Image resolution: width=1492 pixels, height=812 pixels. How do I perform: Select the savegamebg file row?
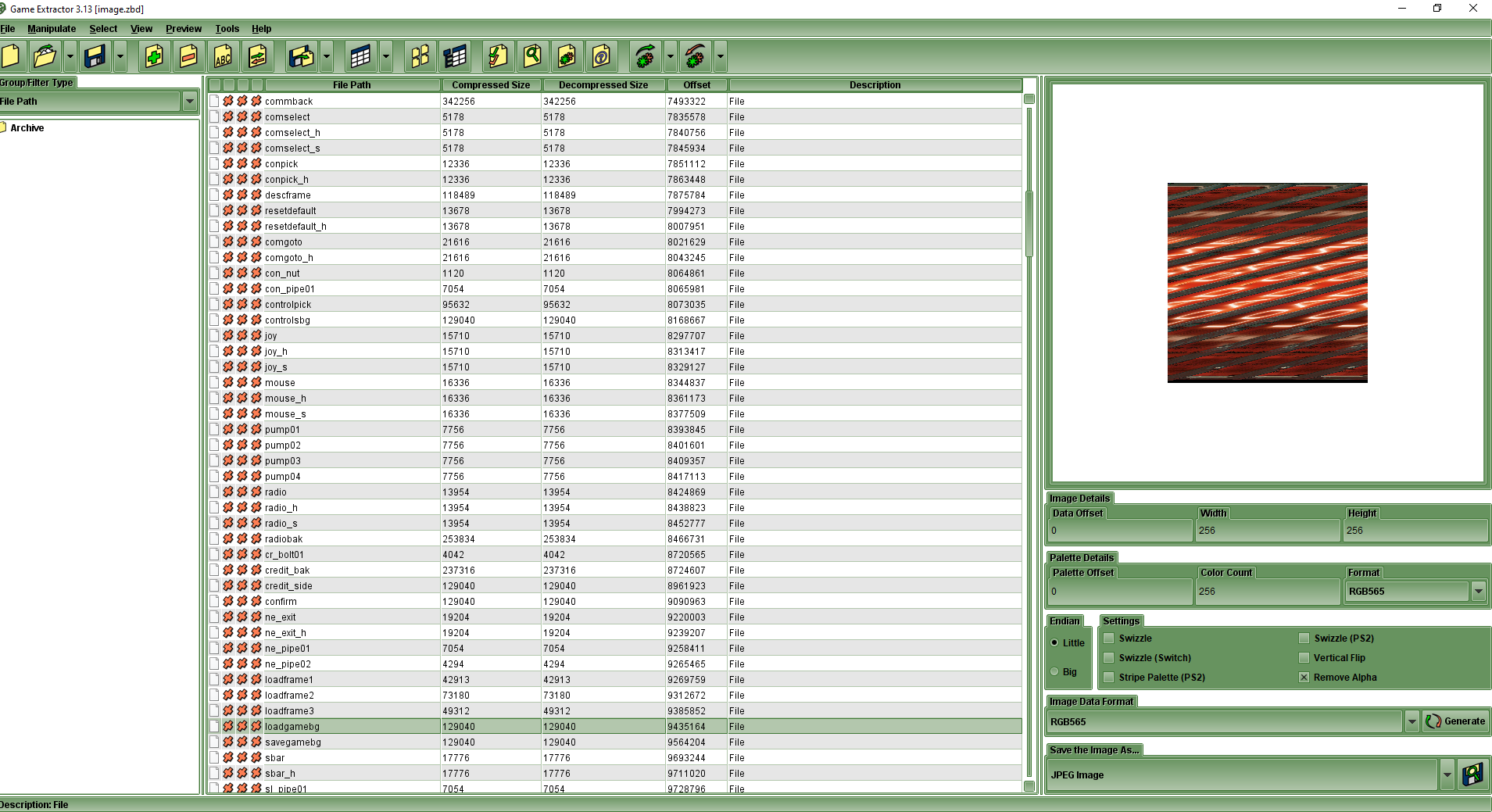(x=615, y=742)
